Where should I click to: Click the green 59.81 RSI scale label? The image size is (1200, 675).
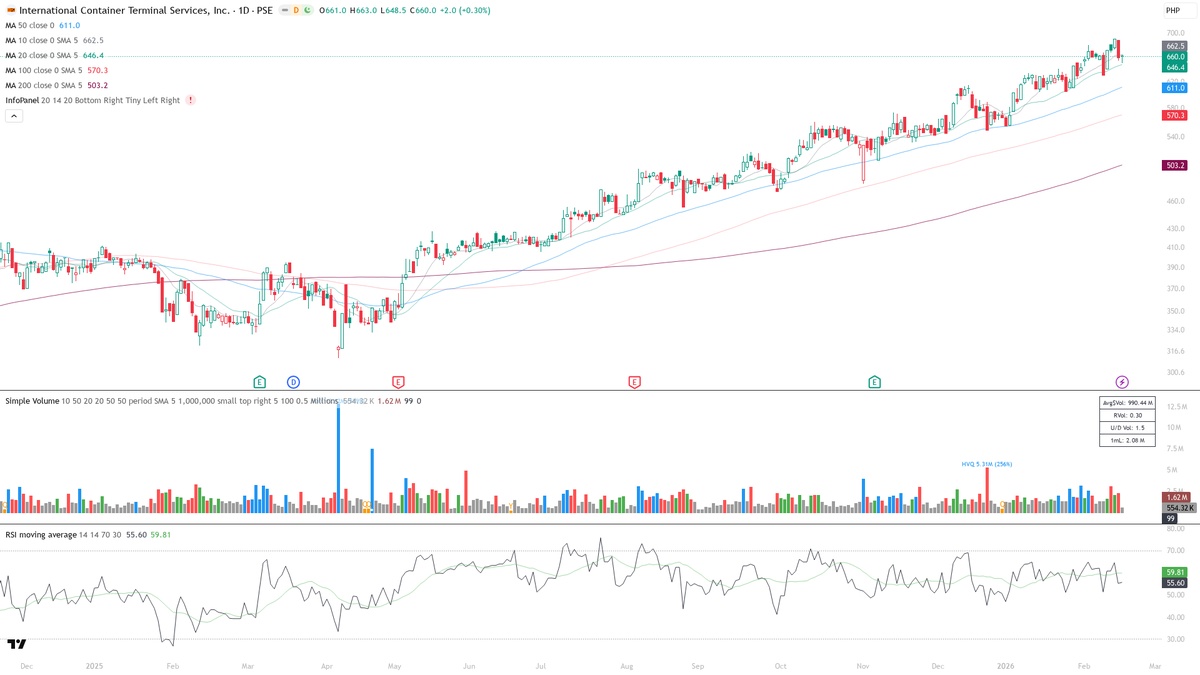(1175, 572)
